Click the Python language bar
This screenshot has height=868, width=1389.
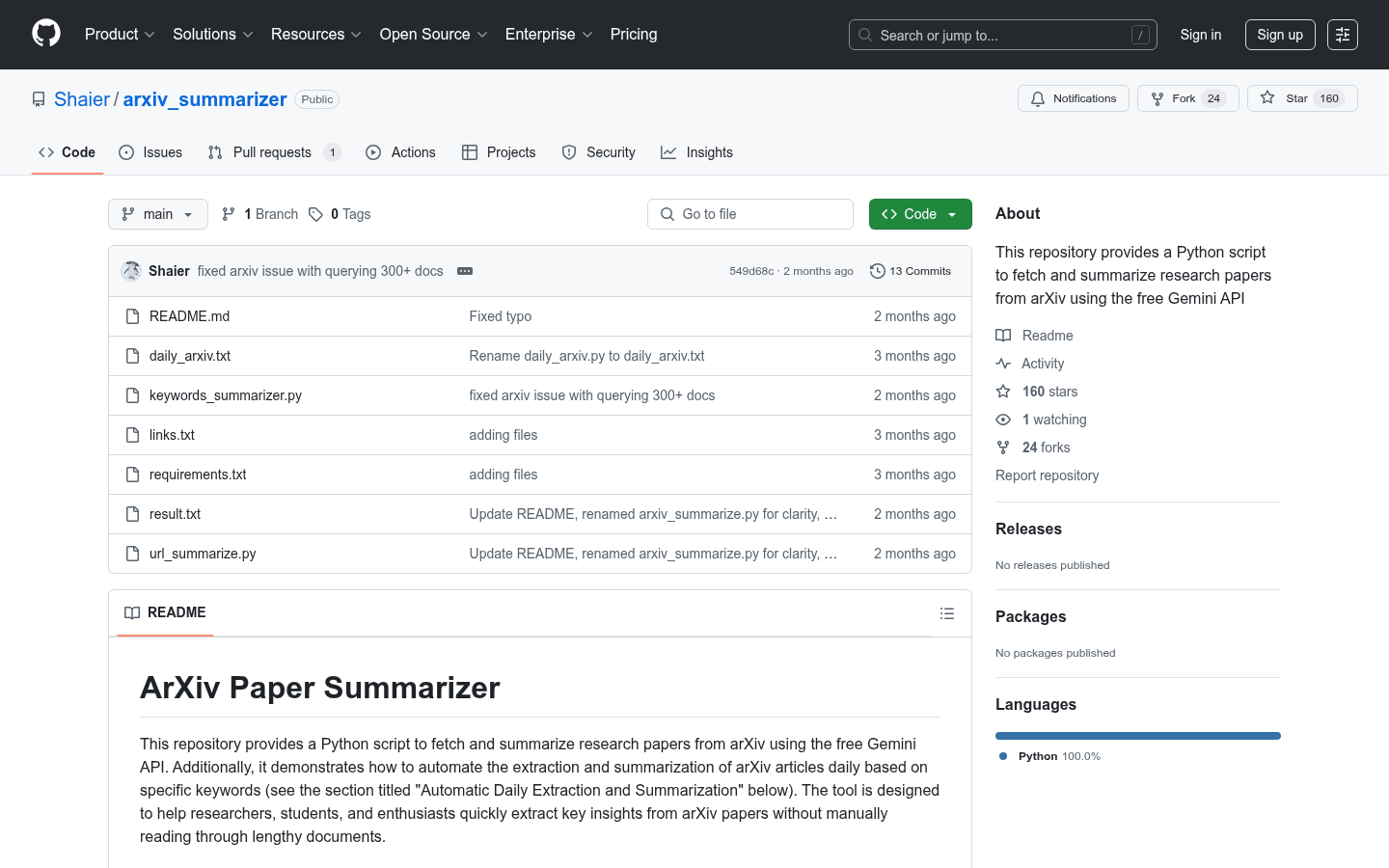[x=1137, y=736]
